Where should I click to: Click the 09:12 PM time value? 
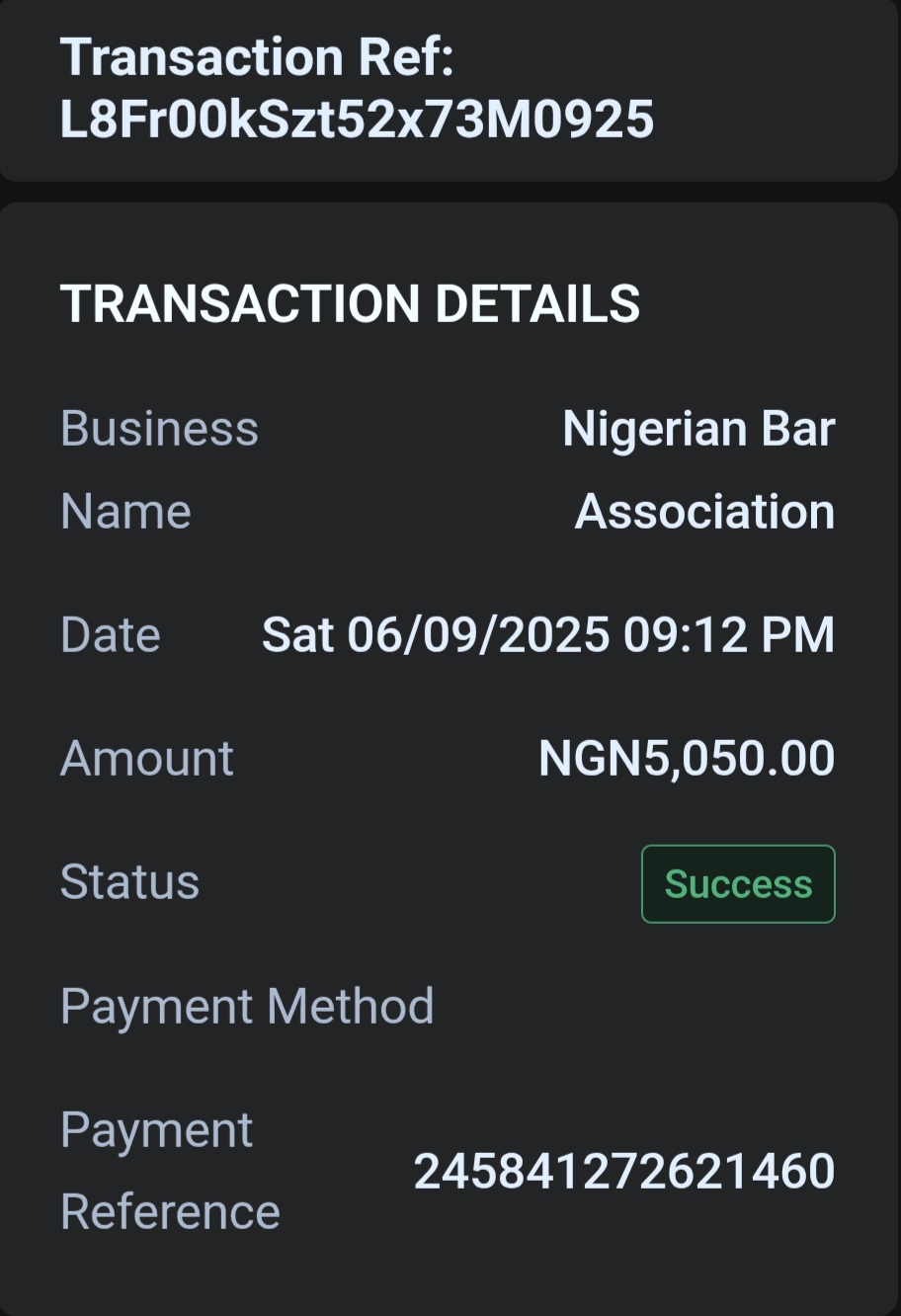point(728,634)
